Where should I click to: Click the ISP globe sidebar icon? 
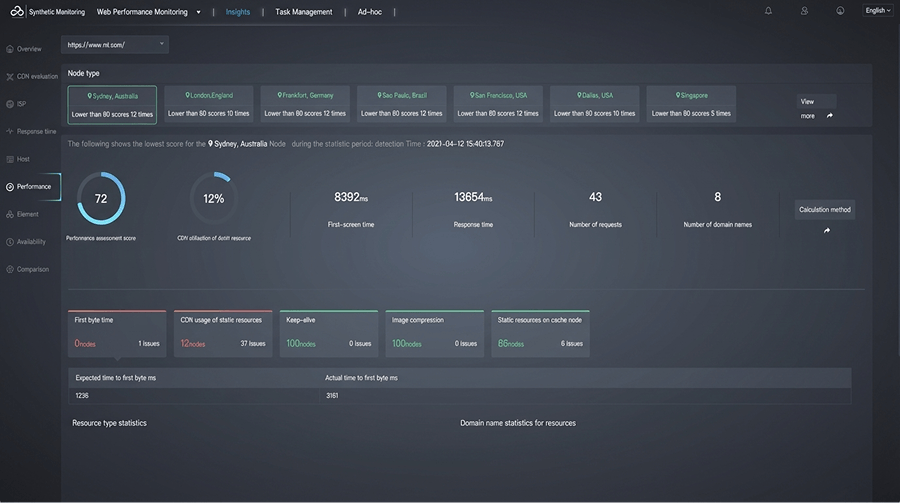pos(10,104)
